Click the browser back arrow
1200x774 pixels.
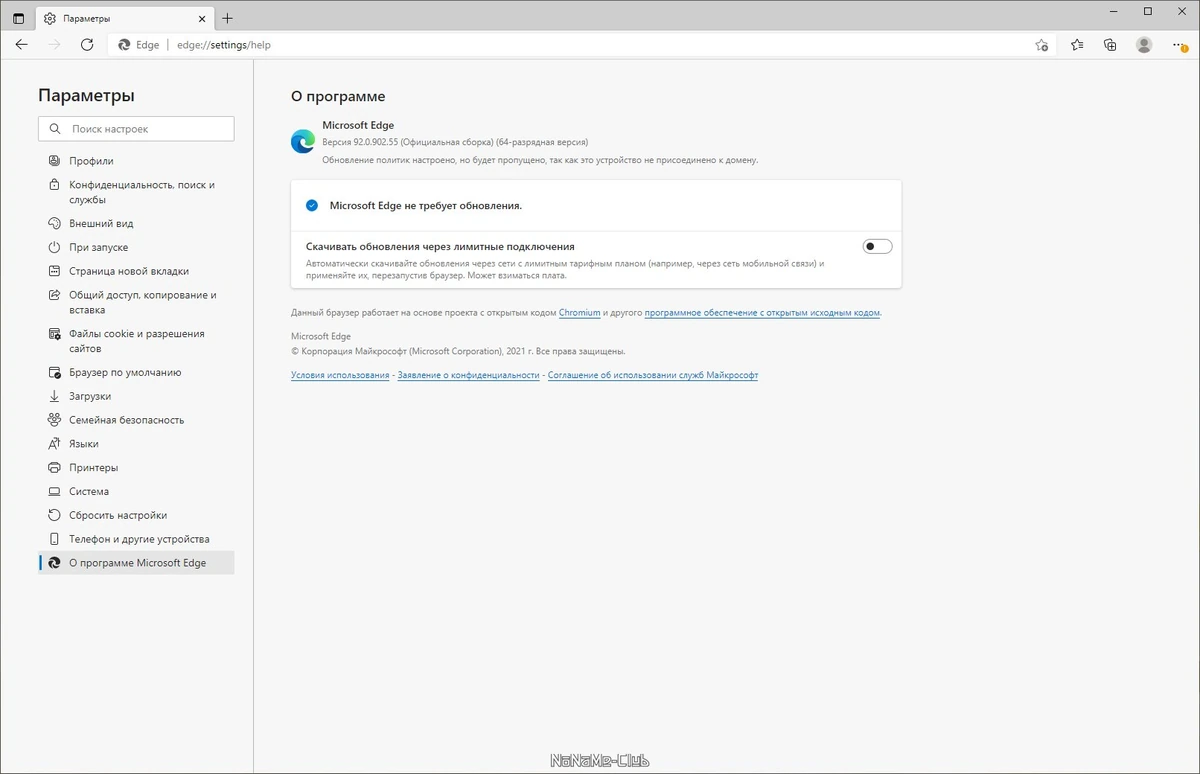22,45
